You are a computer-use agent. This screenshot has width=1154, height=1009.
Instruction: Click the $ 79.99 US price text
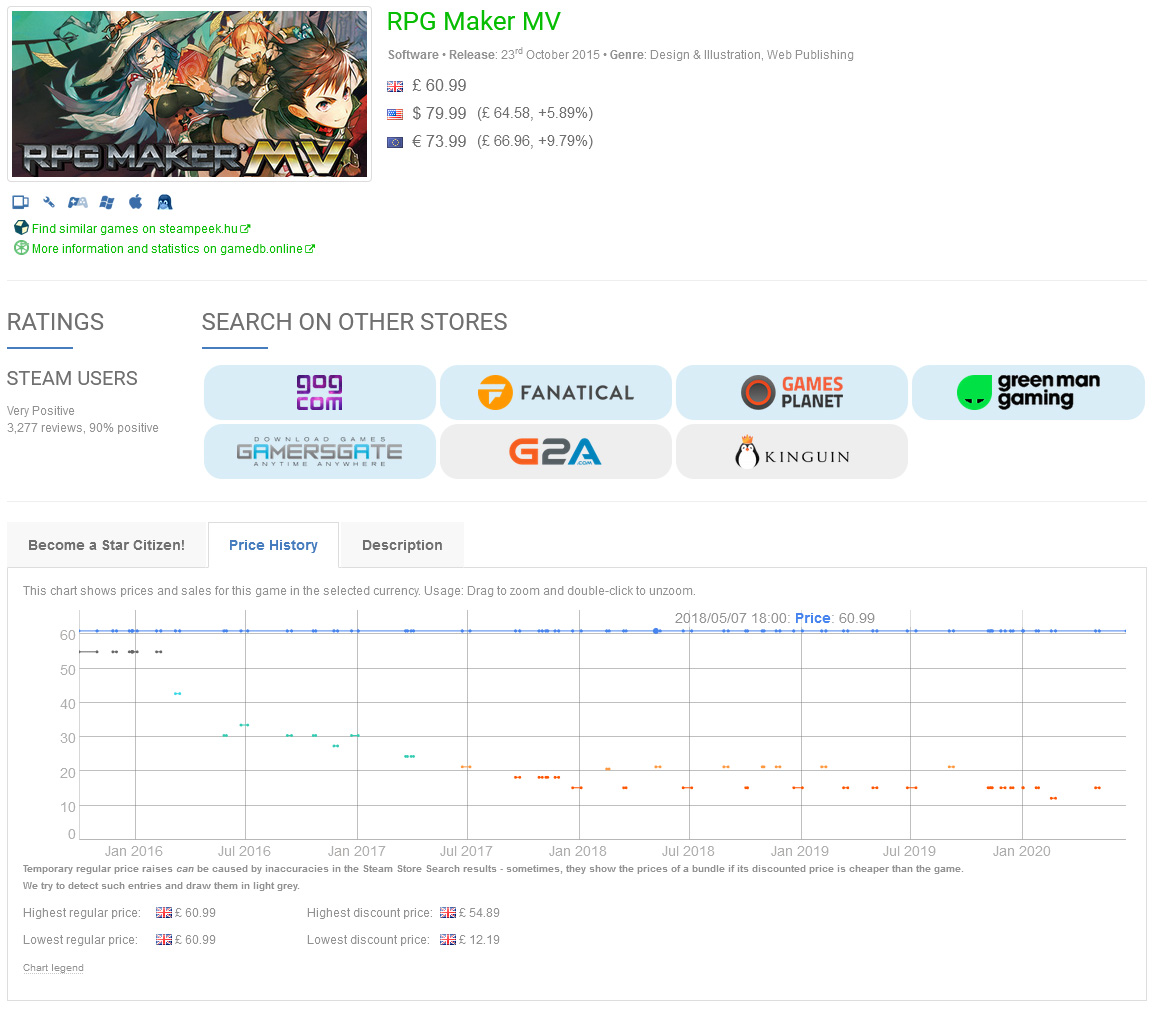coord(439,113)
